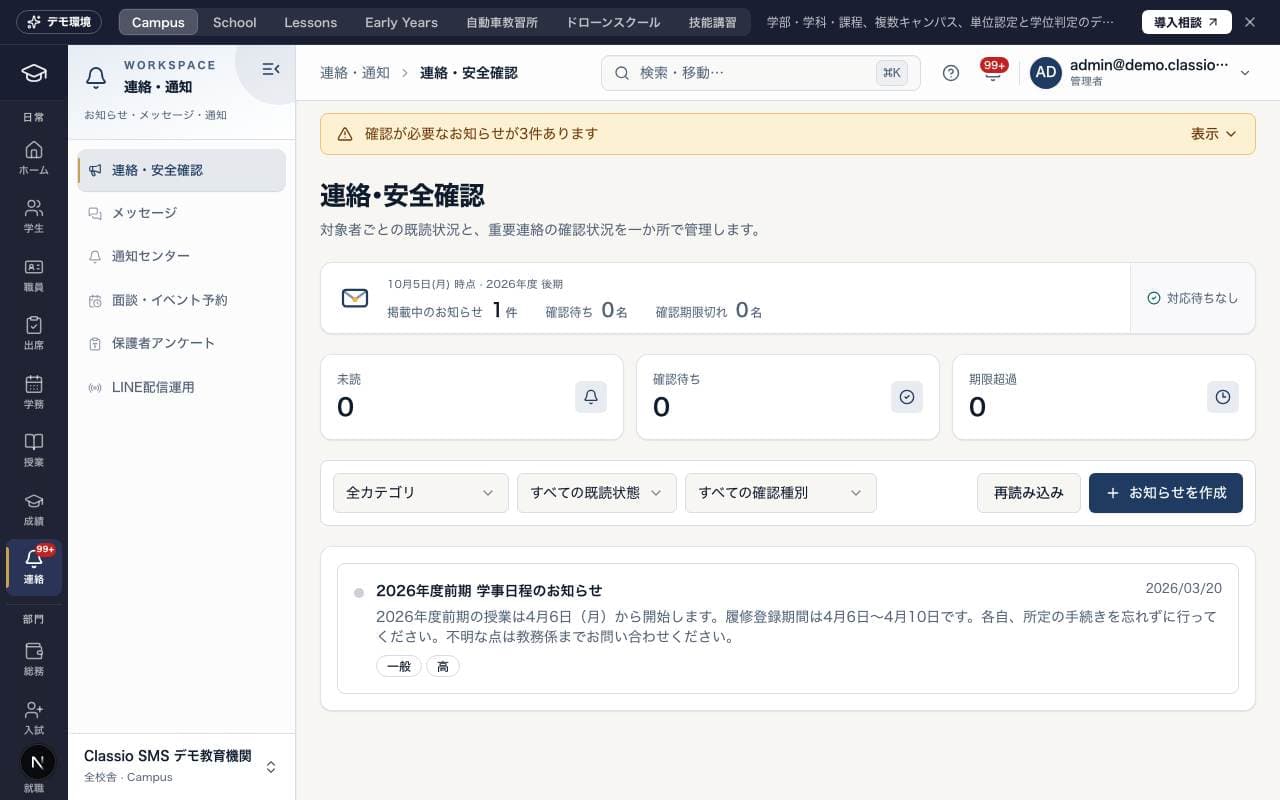Image resolution: width=1280 pixels, height=800 pixels.
Task: Switch to the Campus tab
Action: 158,22
